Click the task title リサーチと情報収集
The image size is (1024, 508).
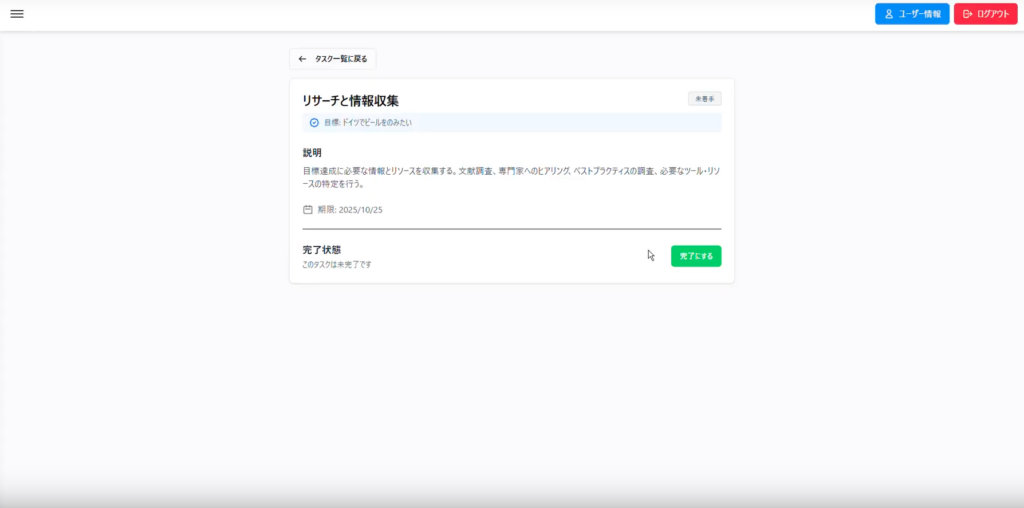pyautogui.click(x=350, y=101)
